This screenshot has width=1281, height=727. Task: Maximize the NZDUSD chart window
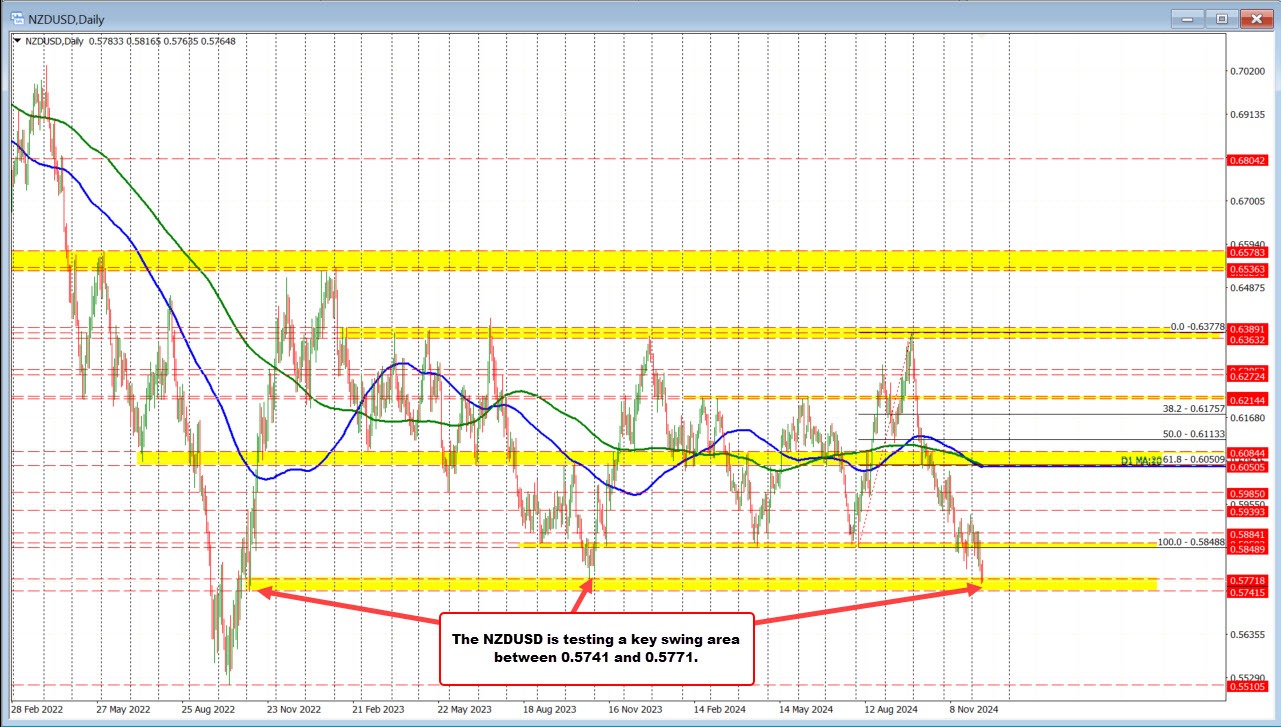pos(1220,18)
